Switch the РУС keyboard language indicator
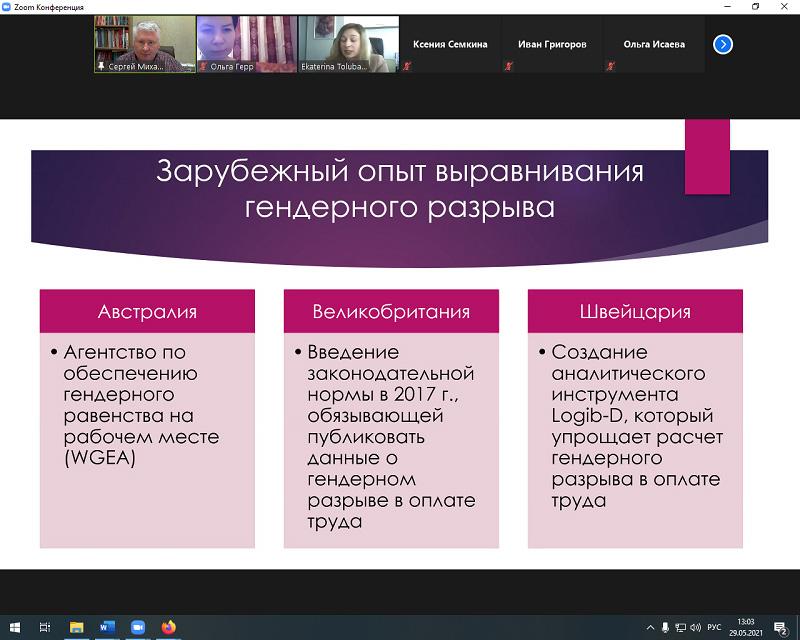 pos(714,627)
